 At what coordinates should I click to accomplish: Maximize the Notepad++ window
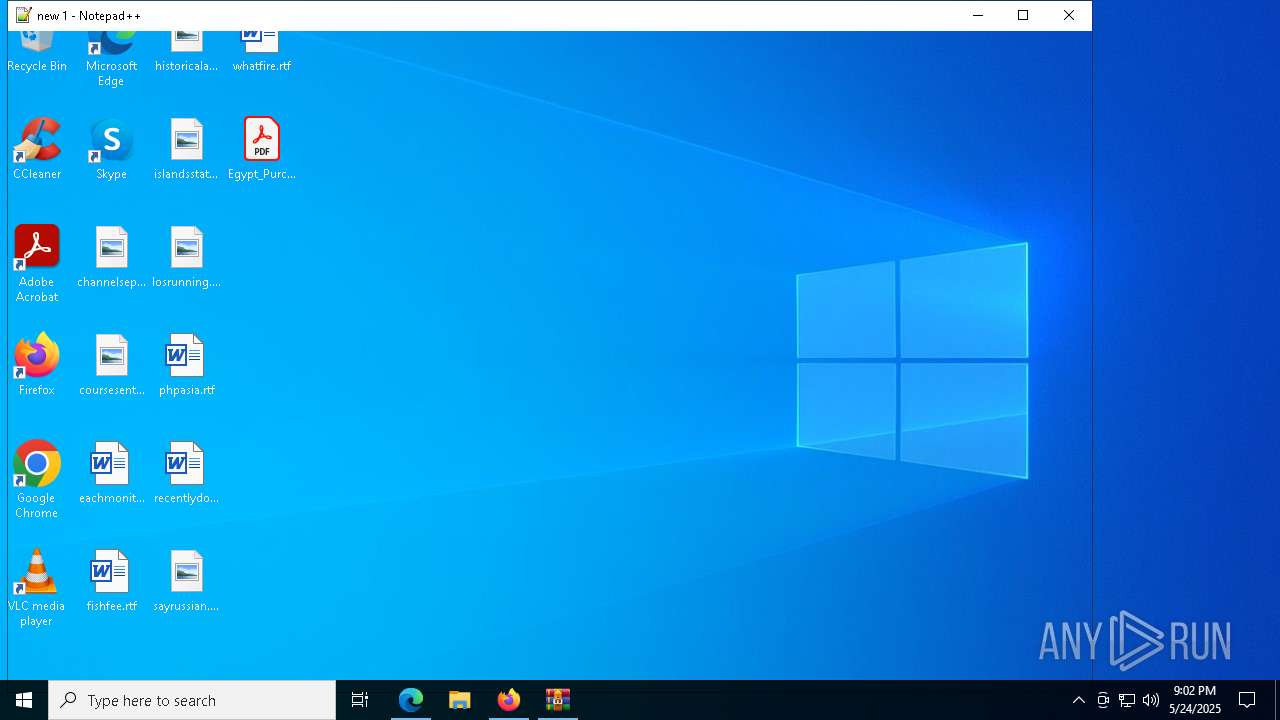[1023, 15]
